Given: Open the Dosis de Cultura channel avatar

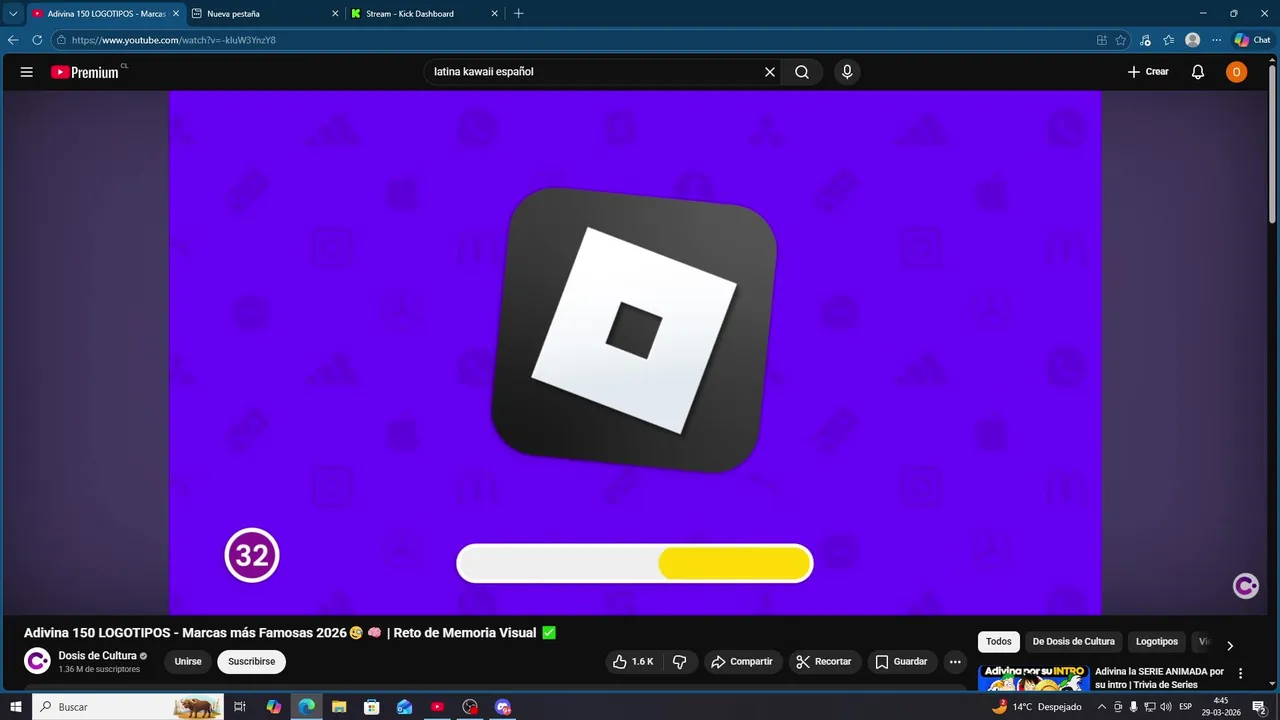Looking at the screenshot, I should (x=37, y=661).
